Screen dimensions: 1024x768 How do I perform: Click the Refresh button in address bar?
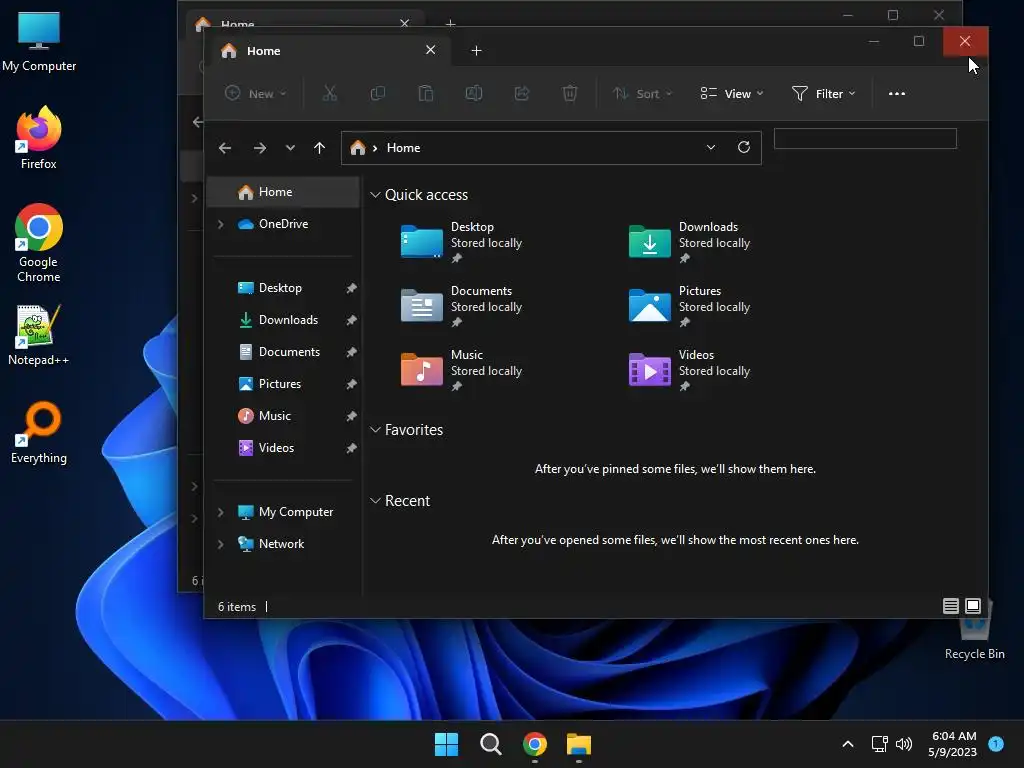point(744,147)
